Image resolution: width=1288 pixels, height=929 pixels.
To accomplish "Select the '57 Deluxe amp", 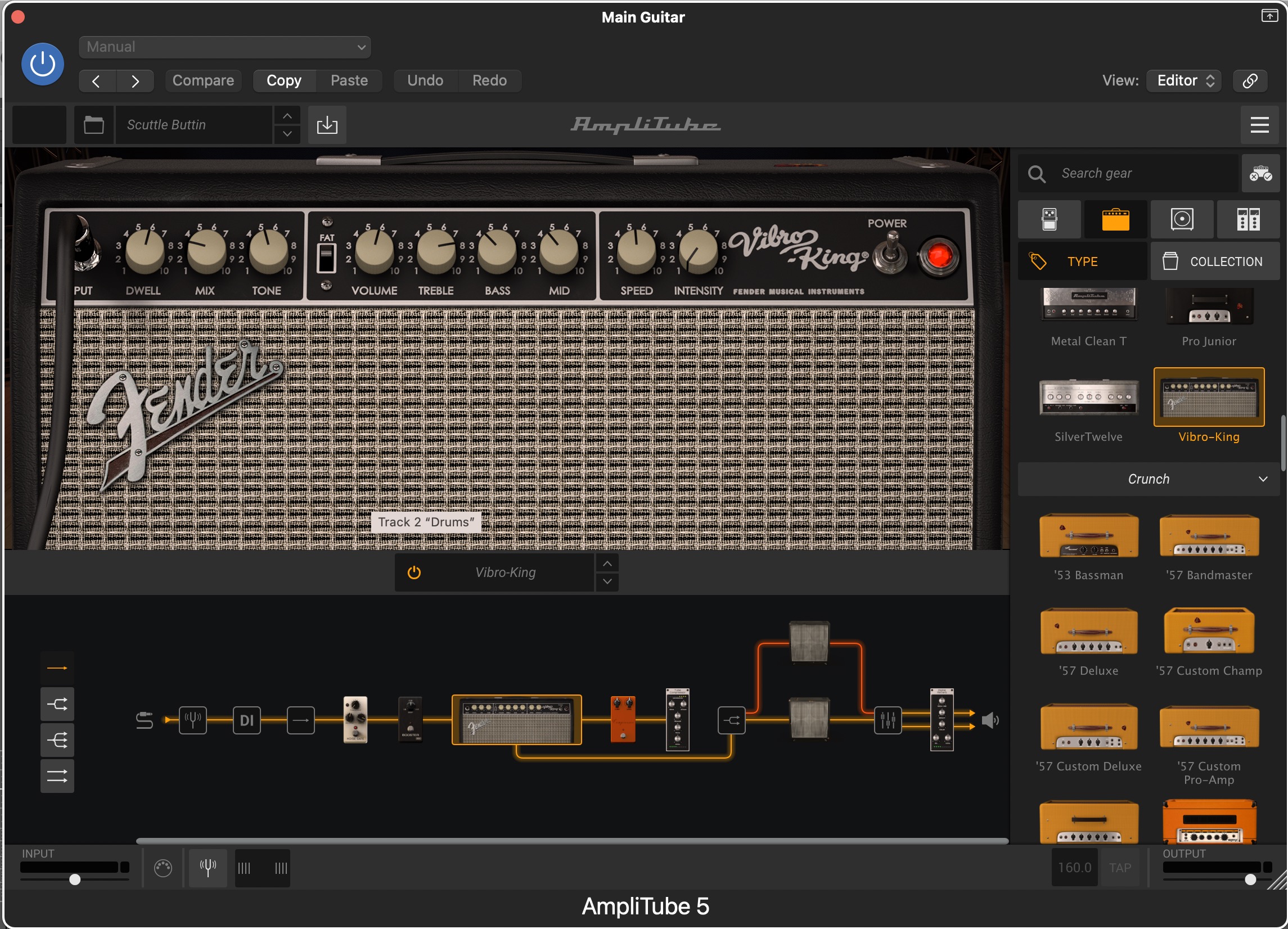I will (x=1089, y=642).
